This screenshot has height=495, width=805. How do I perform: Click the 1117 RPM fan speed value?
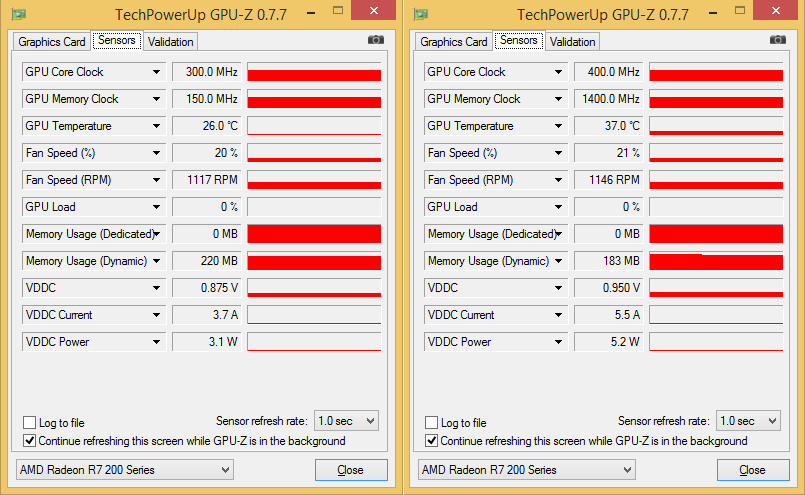coord(206,180)
